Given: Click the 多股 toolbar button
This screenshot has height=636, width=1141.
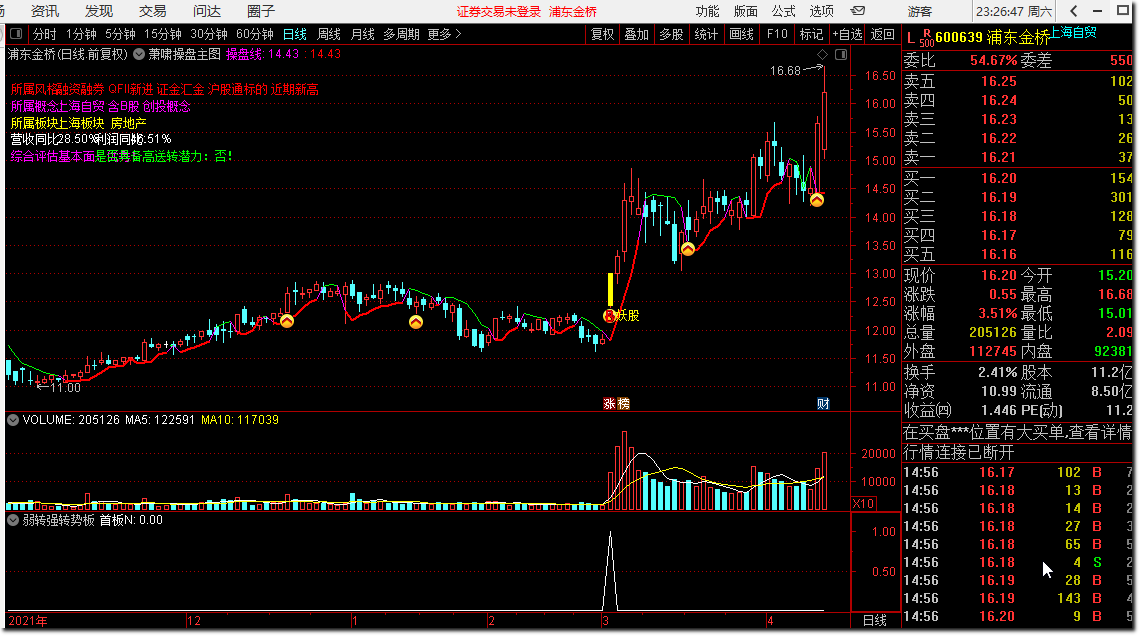Looking at the screenshot, I should click(x=672, y=34).
